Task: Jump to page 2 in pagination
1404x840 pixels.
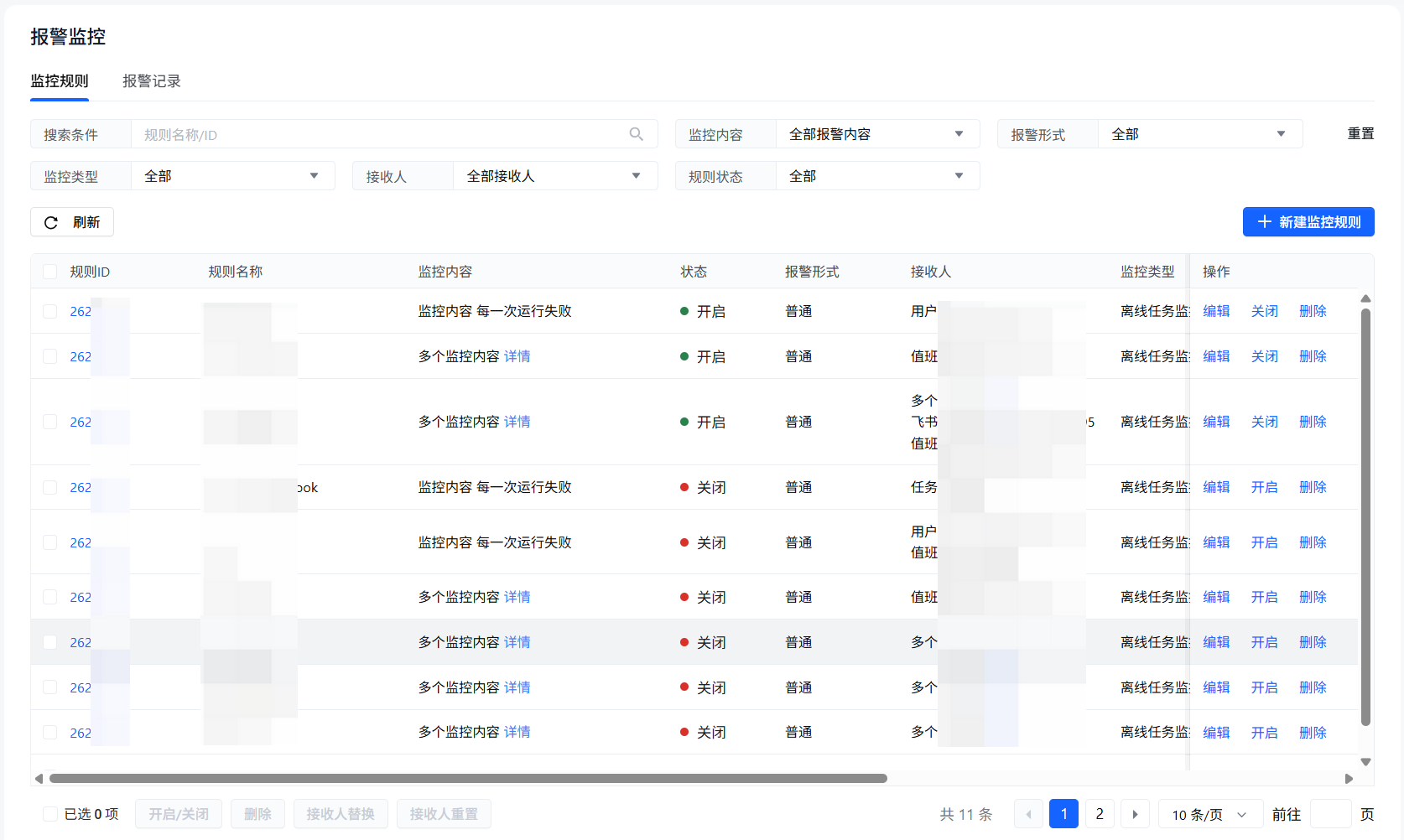Action: pos(1100,814)
